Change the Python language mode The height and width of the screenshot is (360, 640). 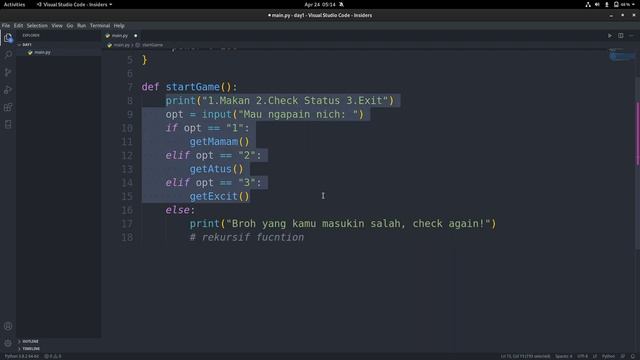(608, 356)
